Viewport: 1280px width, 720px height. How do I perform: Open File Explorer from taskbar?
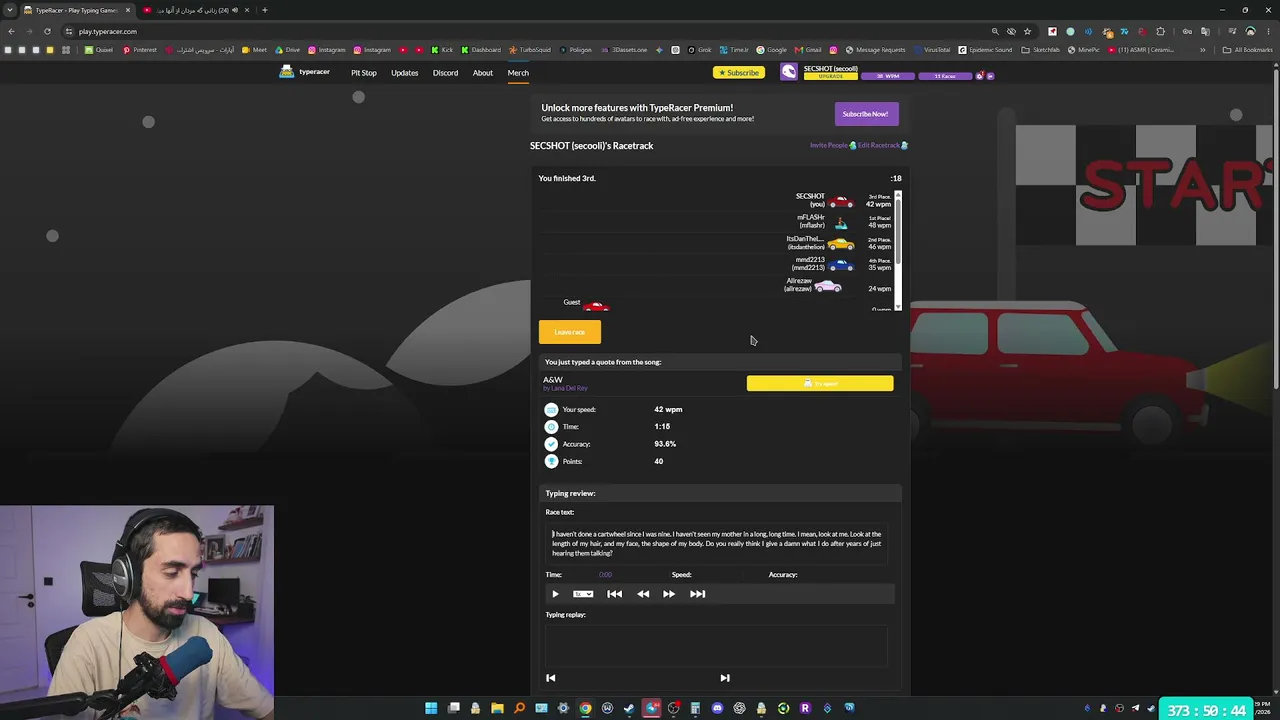[497, 708]
